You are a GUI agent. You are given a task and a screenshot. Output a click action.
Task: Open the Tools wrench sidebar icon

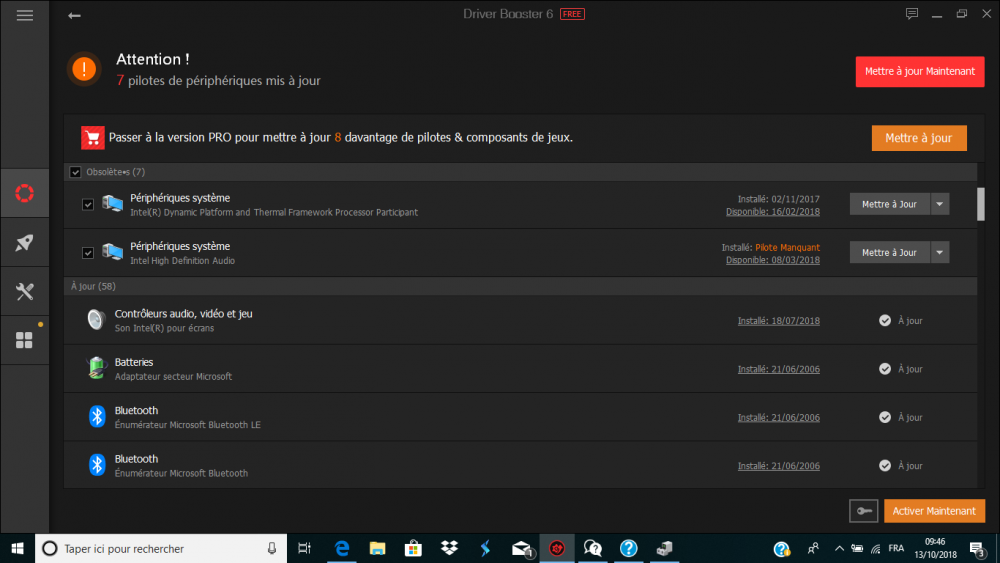pos(25,291)
